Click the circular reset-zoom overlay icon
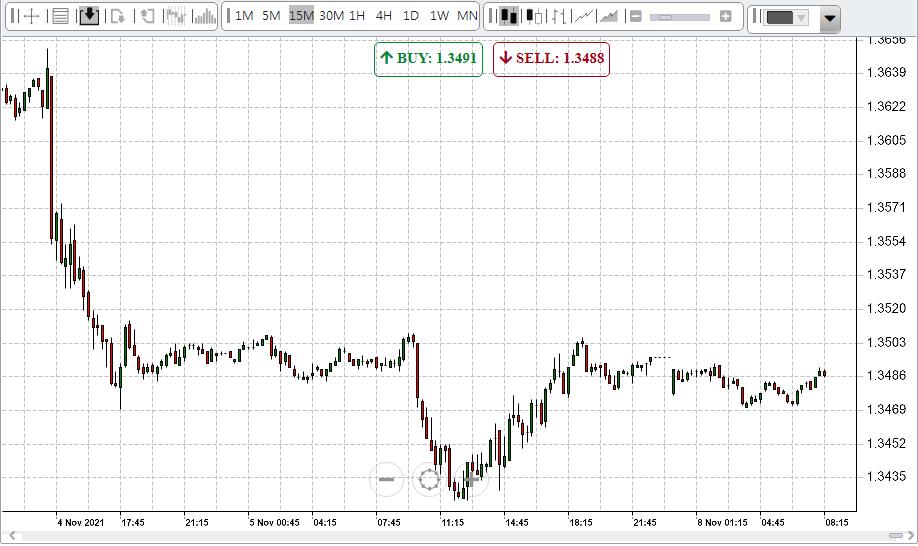Image resolution: width=918 pixels, height=546 pixels. pos(429,479)
